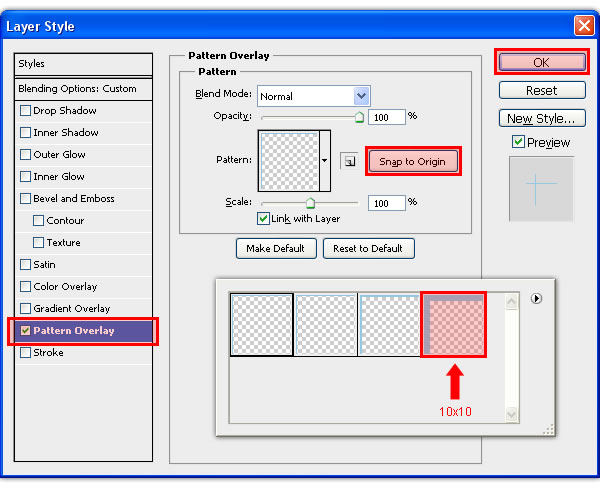Image resolution: width=600 pixels, height=490 pixels.
Task: Enable the Stroke checkbox
Action: (x=25, y=352)
